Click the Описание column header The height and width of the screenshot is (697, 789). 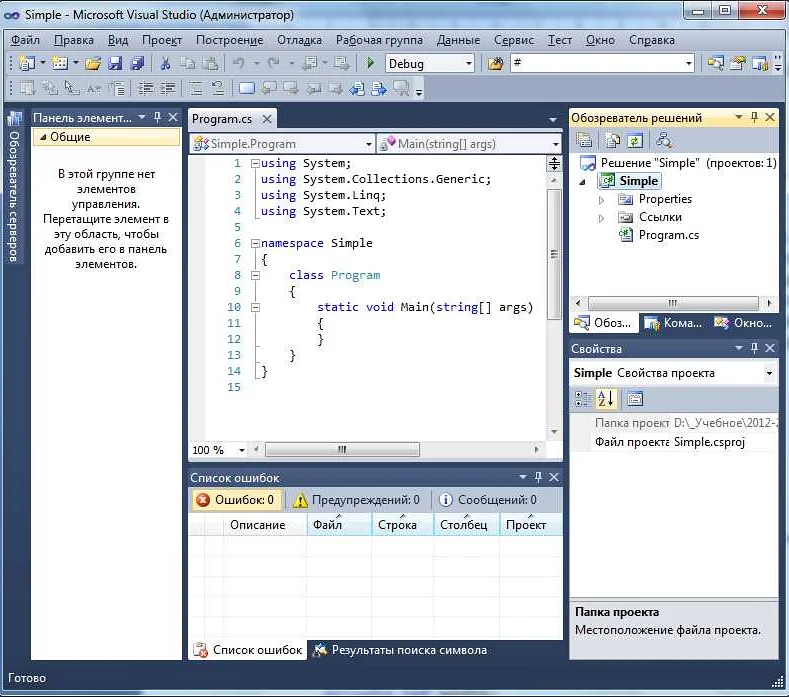[257, 525]
